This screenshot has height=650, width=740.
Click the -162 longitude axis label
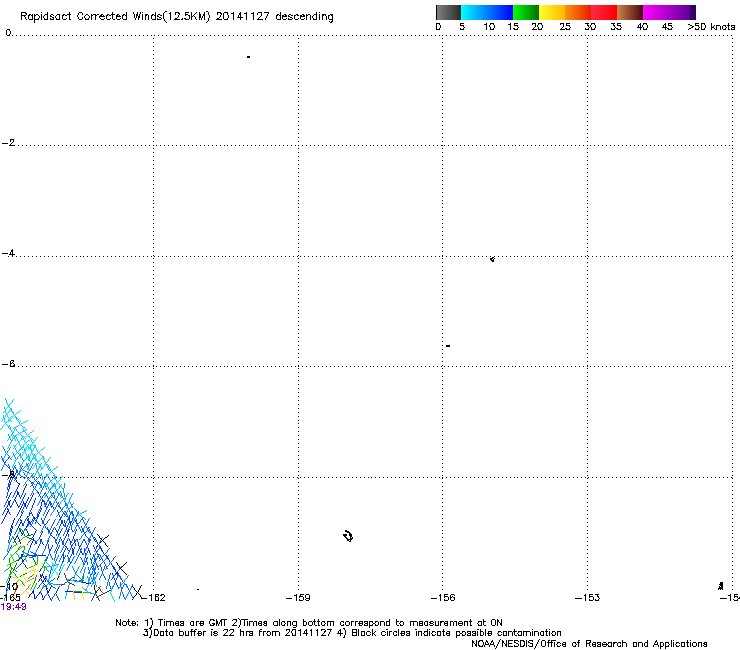tap(154, 598)
